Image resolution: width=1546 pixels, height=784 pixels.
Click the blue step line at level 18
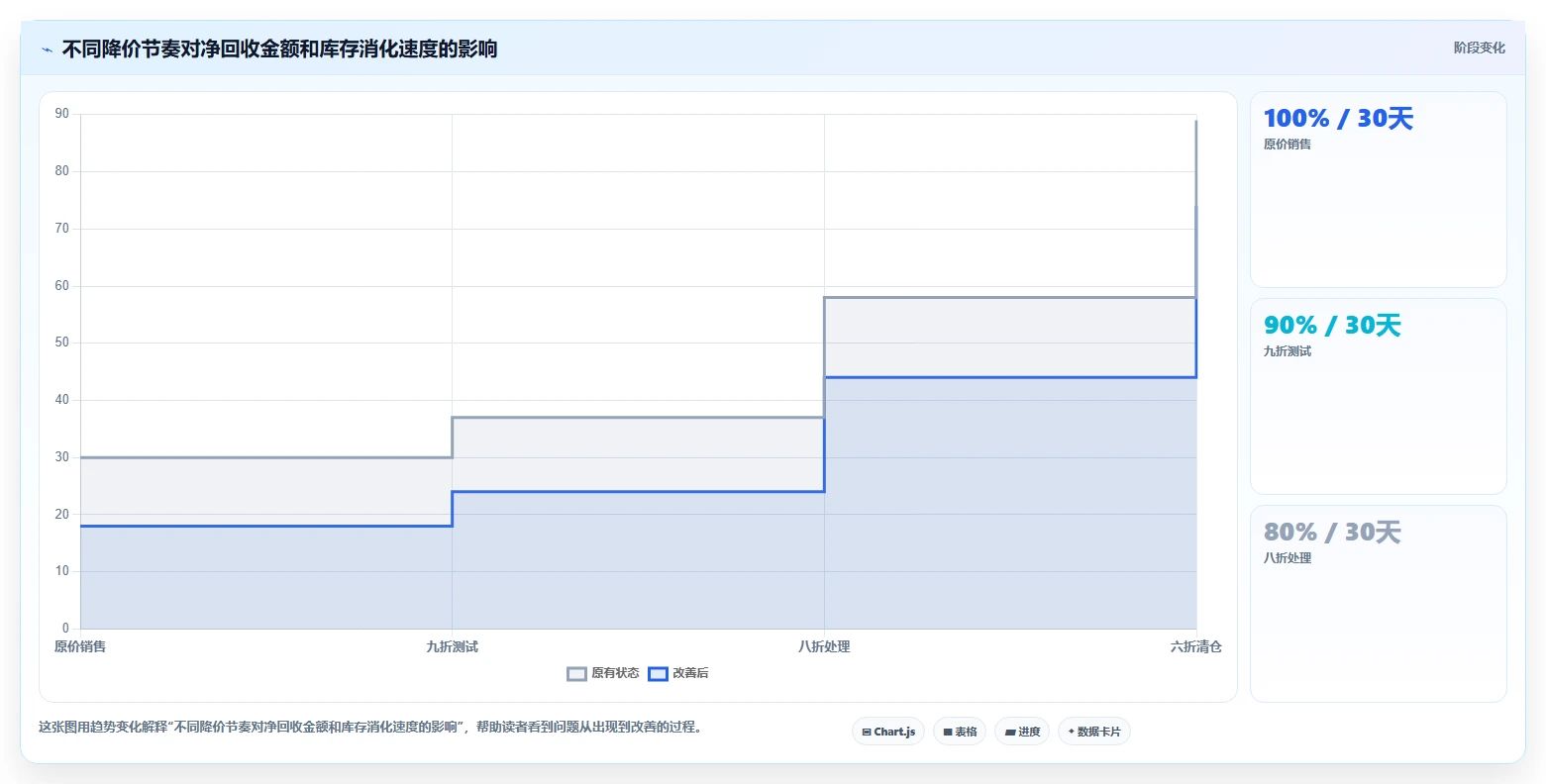[x=266, y=526]
